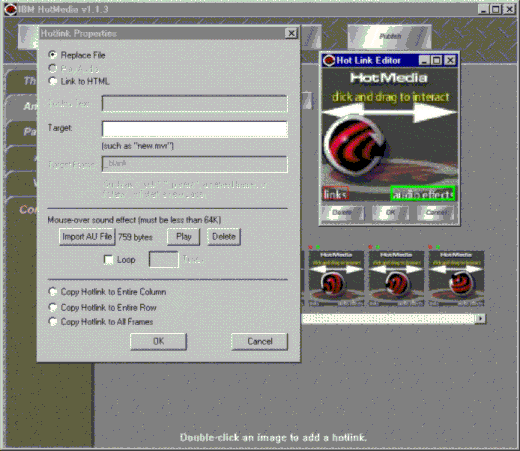This screenshot has height=451, width=520.
Task: Click the right arrow of the thumbnail scrollbar
Action: [x=480, y=319]
